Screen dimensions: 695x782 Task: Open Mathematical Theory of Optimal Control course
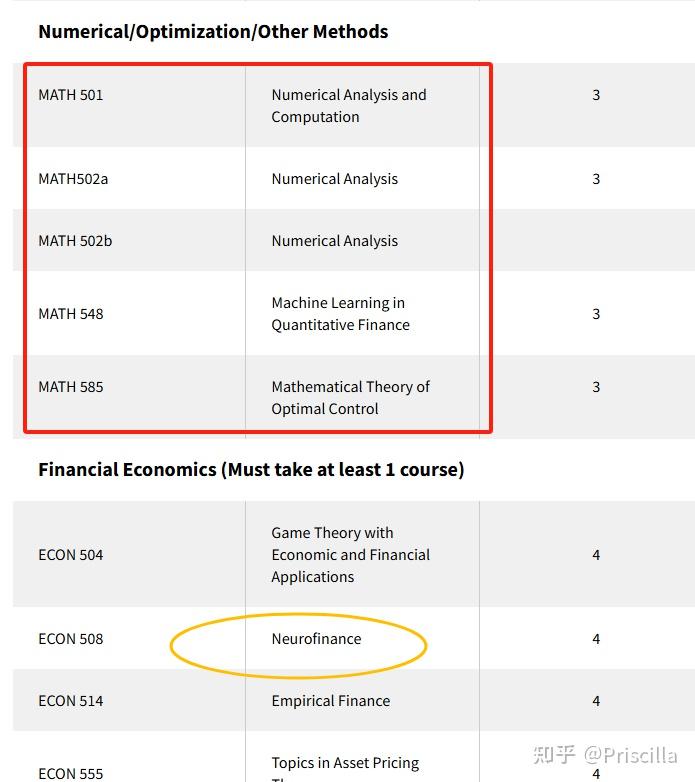point(350,398)
